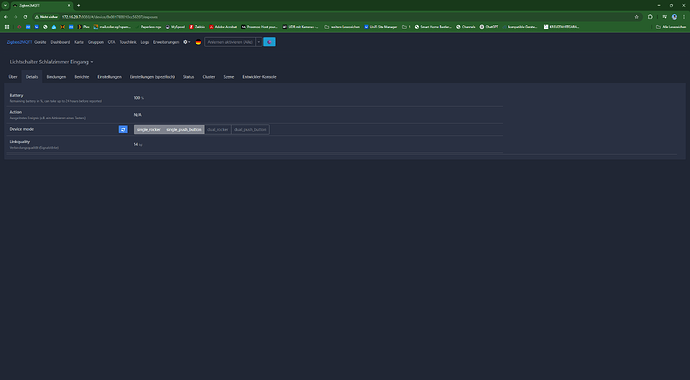Open the new tab plus button
The width and height of the screenshot is (690, 380).
[78, 5]
